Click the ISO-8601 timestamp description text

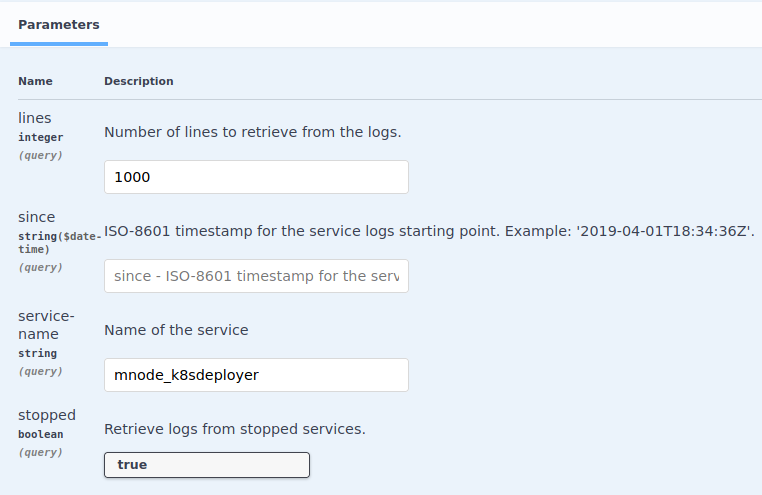click(429, 231)
